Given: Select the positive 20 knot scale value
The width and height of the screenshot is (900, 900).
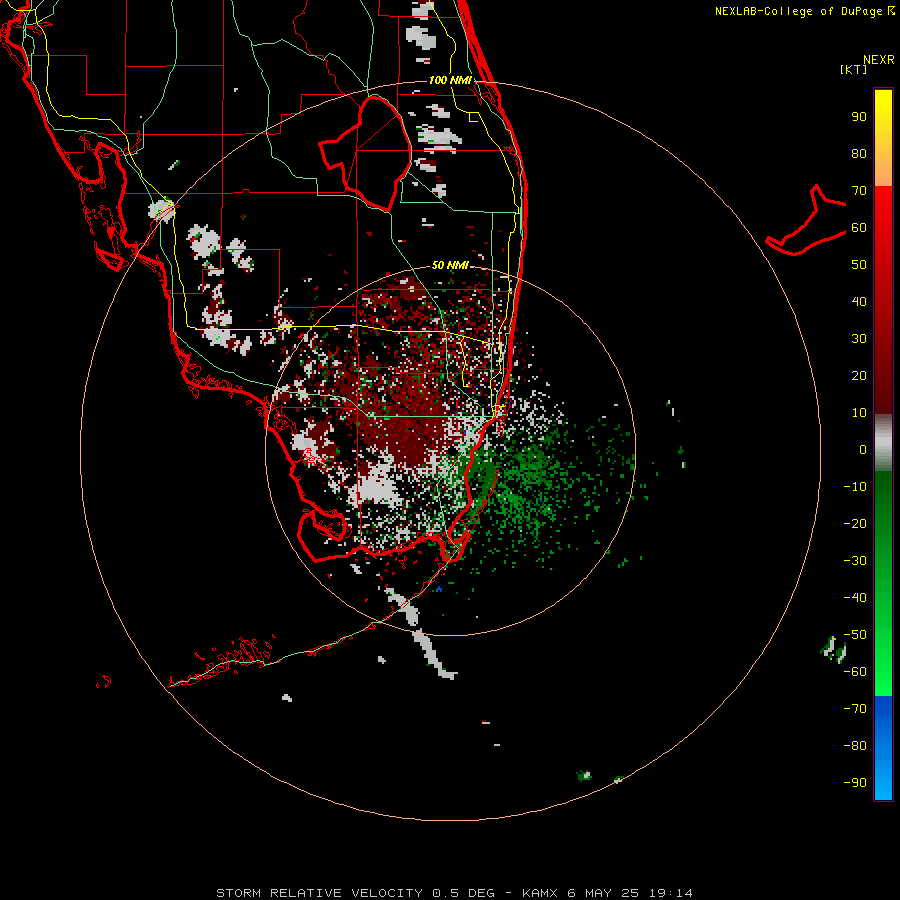Looking at the screenshot, I should coord(859,375).
